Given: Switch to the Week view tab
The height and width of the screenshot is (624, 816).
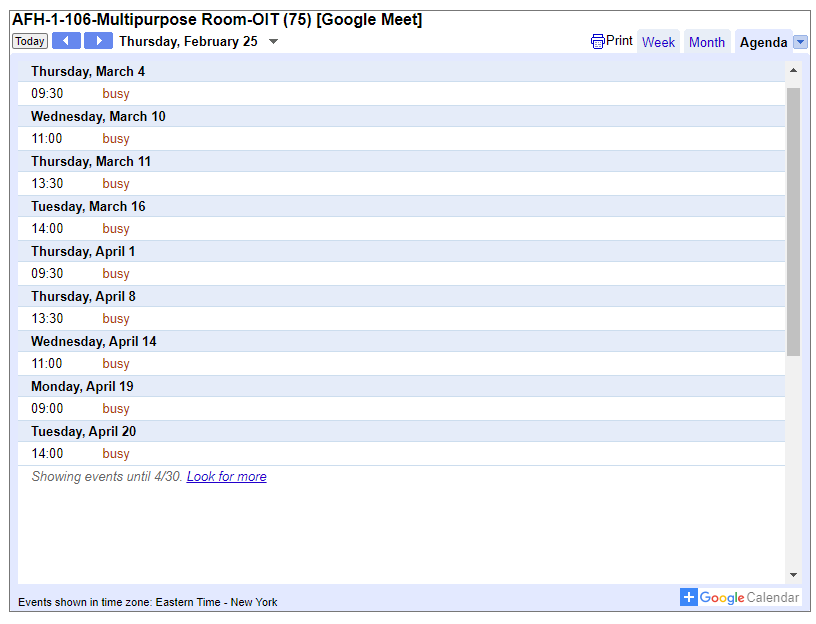Looking at the screenshot, I should tap(658, 42).
